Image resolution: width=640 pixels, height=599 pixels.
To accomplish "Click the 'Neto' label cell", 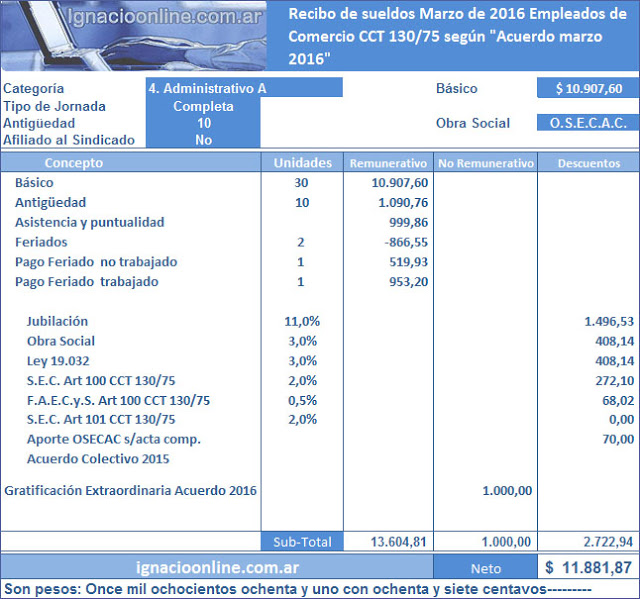I will [485, 568].
